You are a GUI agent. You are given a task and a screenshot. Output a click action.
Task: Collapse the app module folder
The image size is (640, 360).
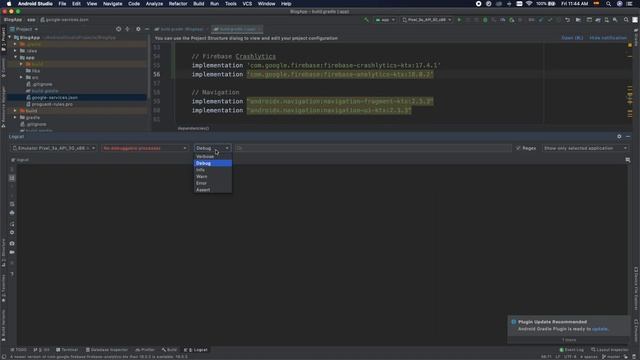point(16,58)
